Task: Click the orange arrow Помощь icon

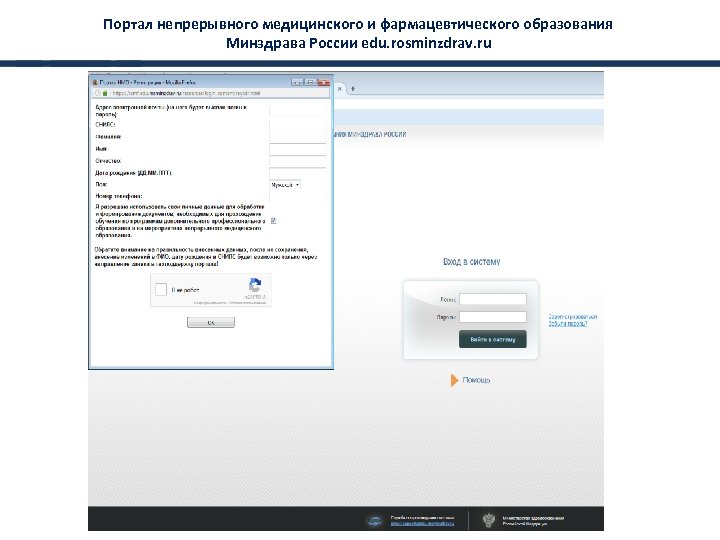Action: (454, 380)
